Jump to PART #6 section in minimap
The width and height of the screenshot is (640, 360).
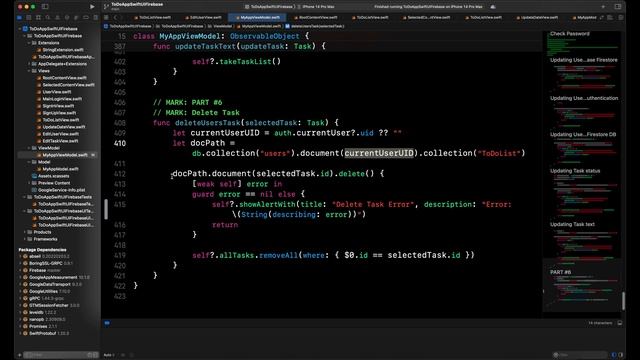coord(560,272)
